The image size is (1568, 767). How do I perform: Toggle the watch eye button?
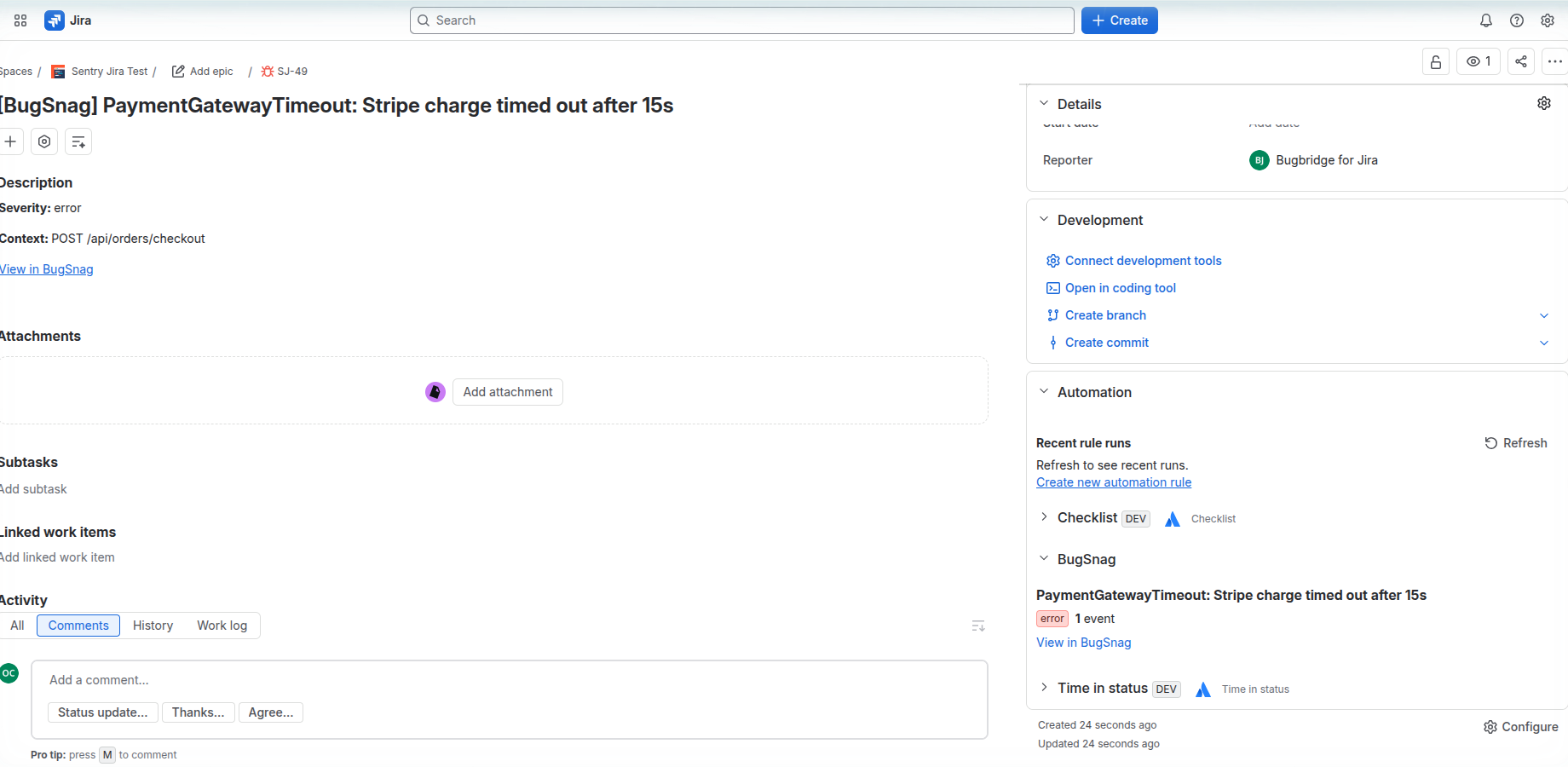(1479, 61)
